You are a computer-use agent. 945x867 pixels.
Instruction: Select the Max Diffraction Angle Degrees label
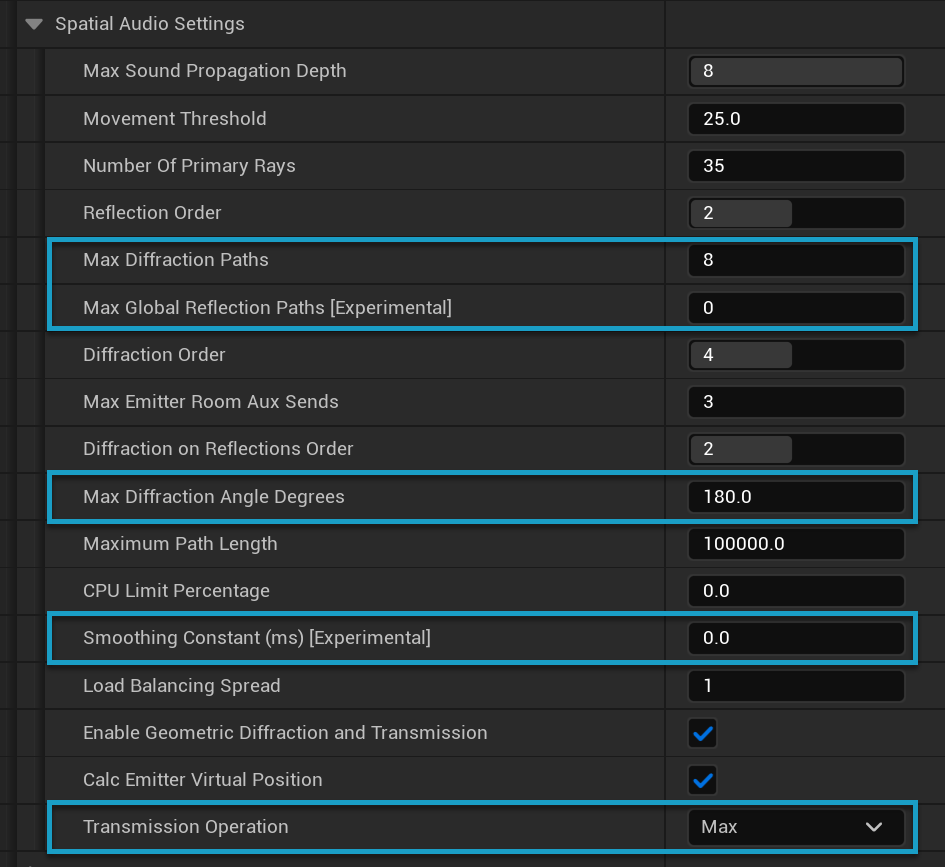click(x=213, y=497)
